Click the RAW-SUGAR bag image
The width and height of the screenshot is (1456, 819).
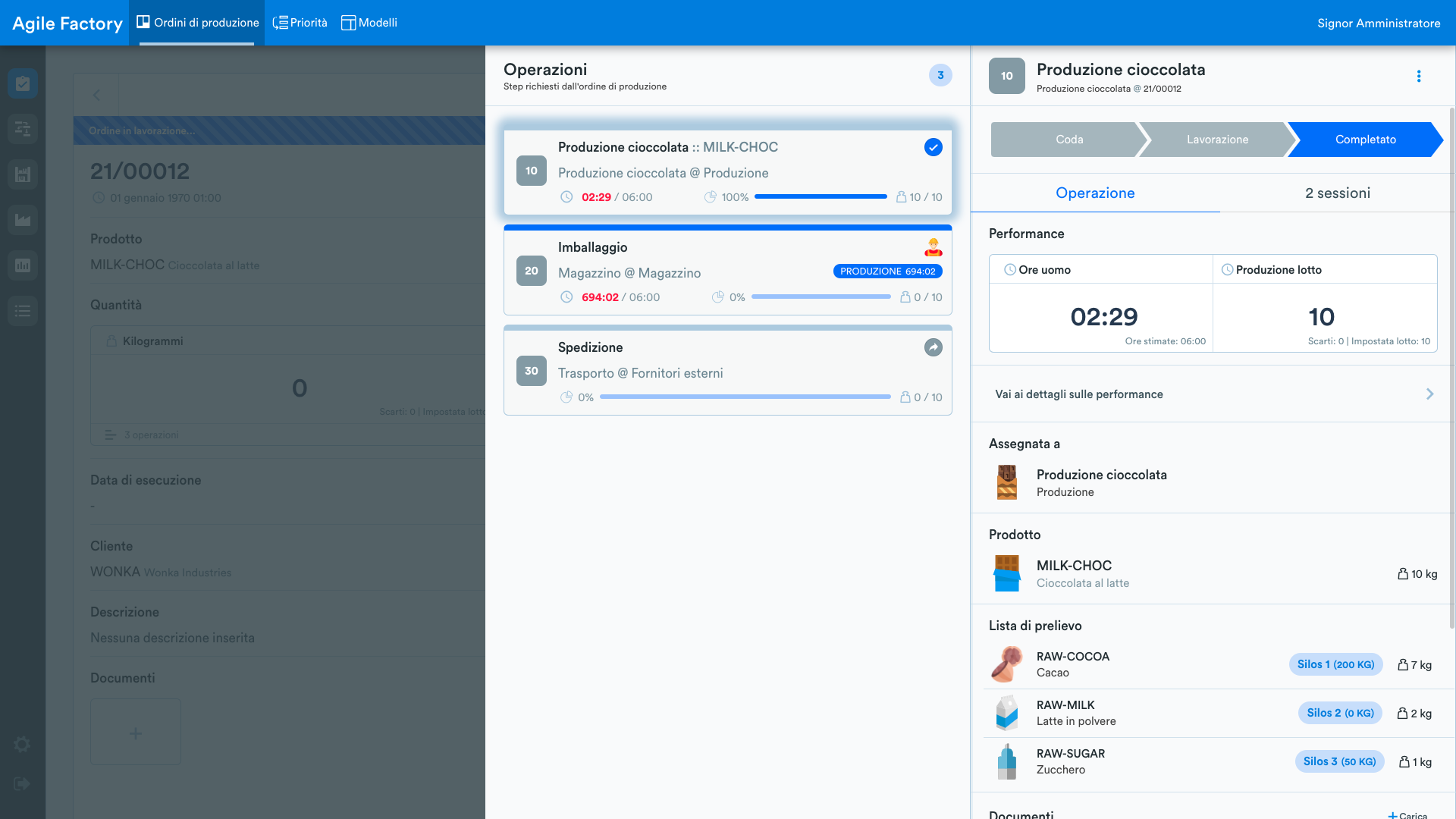tap(1007, 761)
